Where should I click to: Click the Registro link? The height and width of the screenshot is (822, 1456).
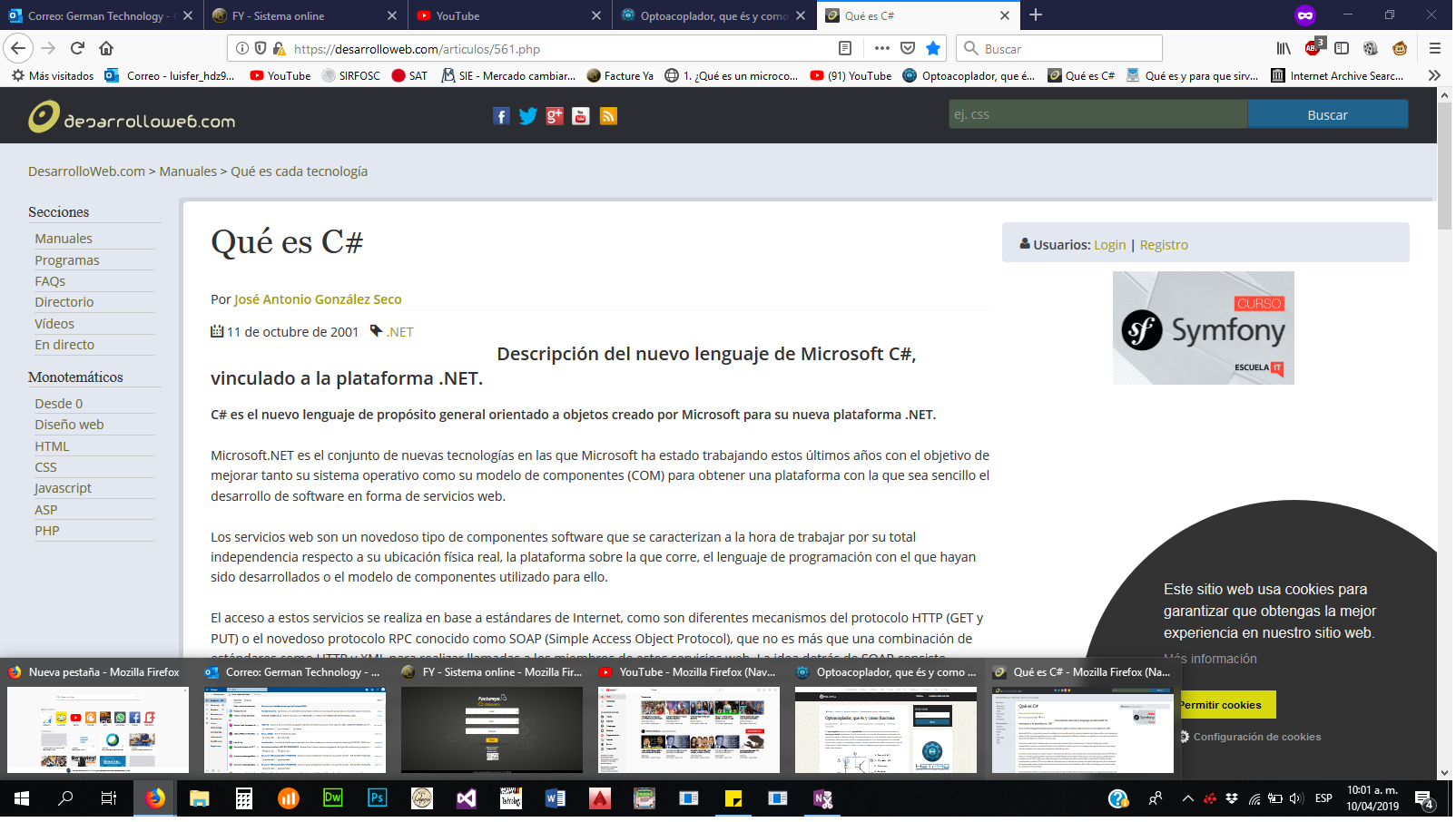(x=1164, y=245)
